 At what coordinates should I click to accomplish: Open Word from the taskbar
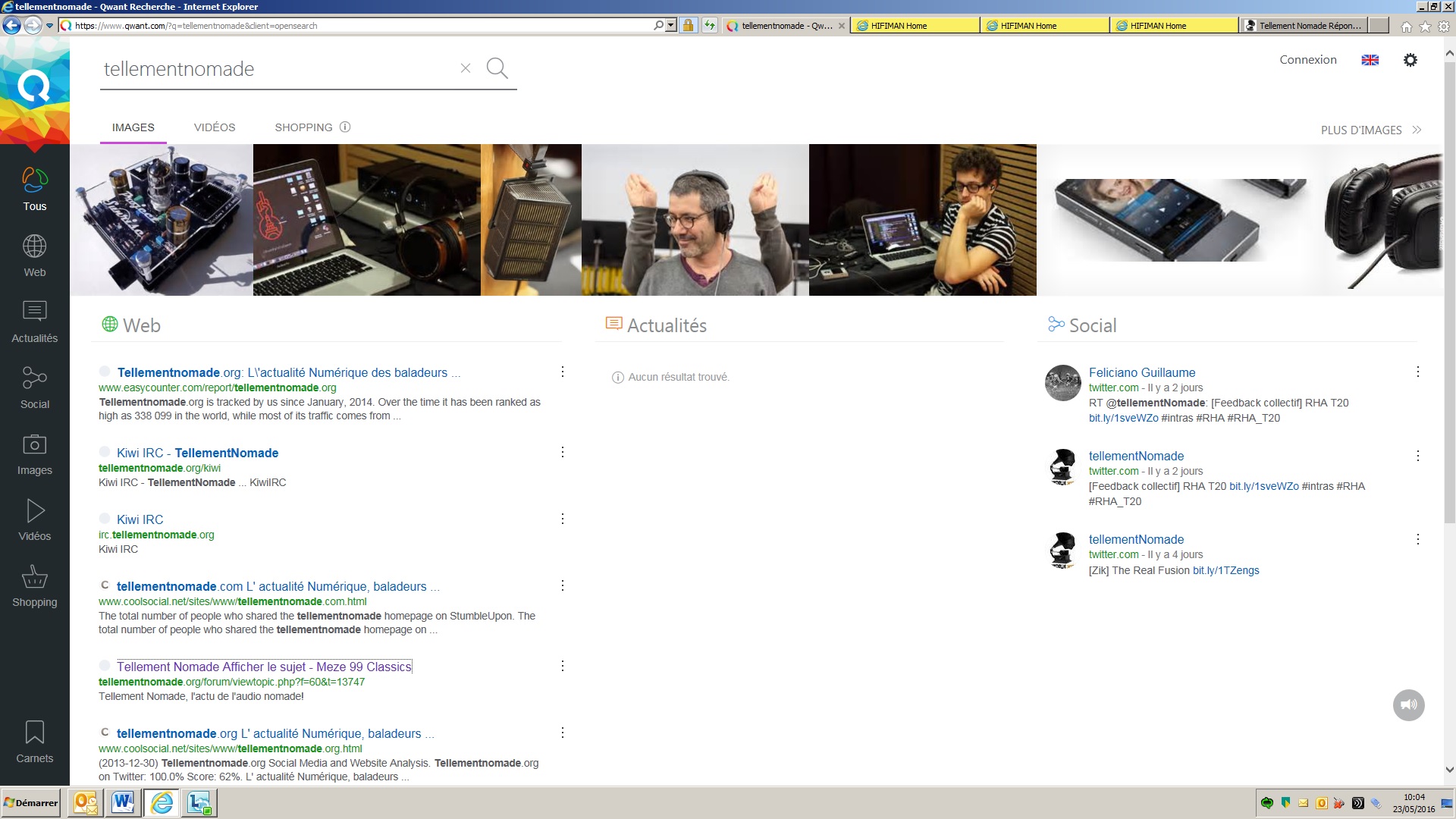pos(123,802)
